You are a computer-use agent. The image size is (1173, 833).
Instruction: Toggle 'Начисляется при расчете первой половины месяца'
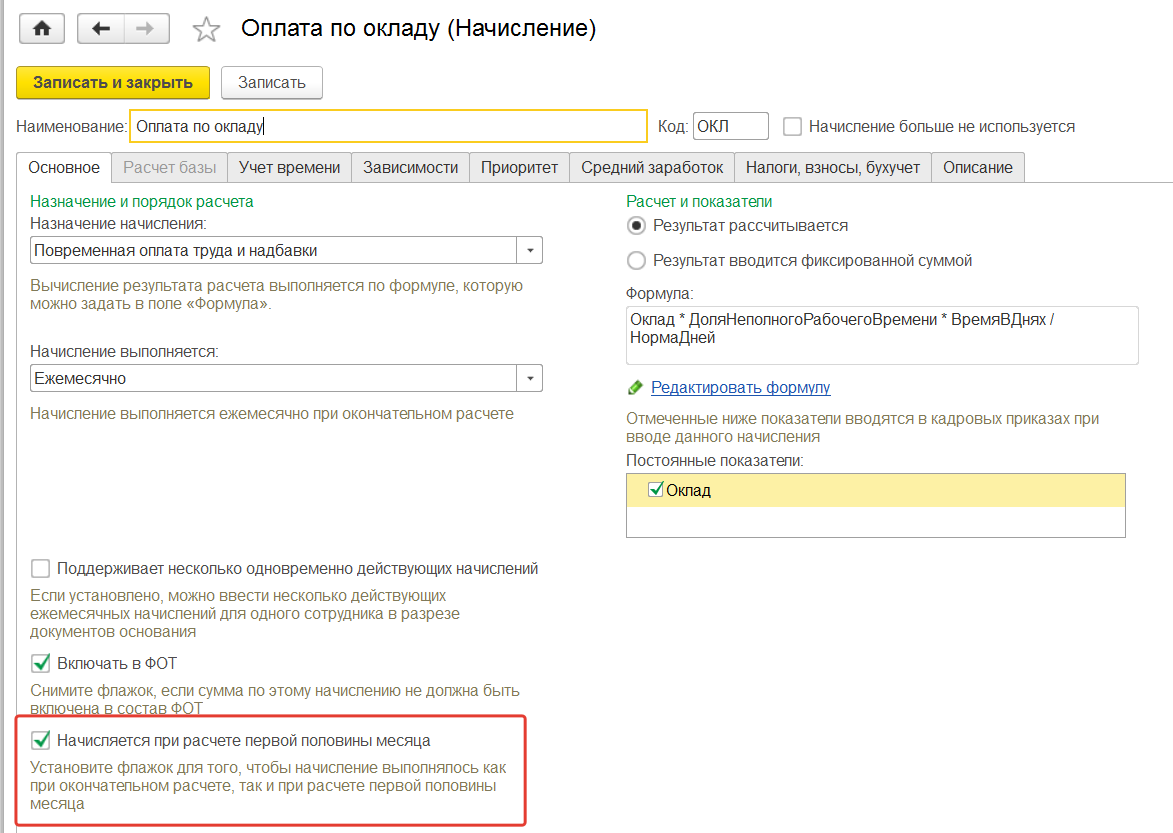[40, 740]
